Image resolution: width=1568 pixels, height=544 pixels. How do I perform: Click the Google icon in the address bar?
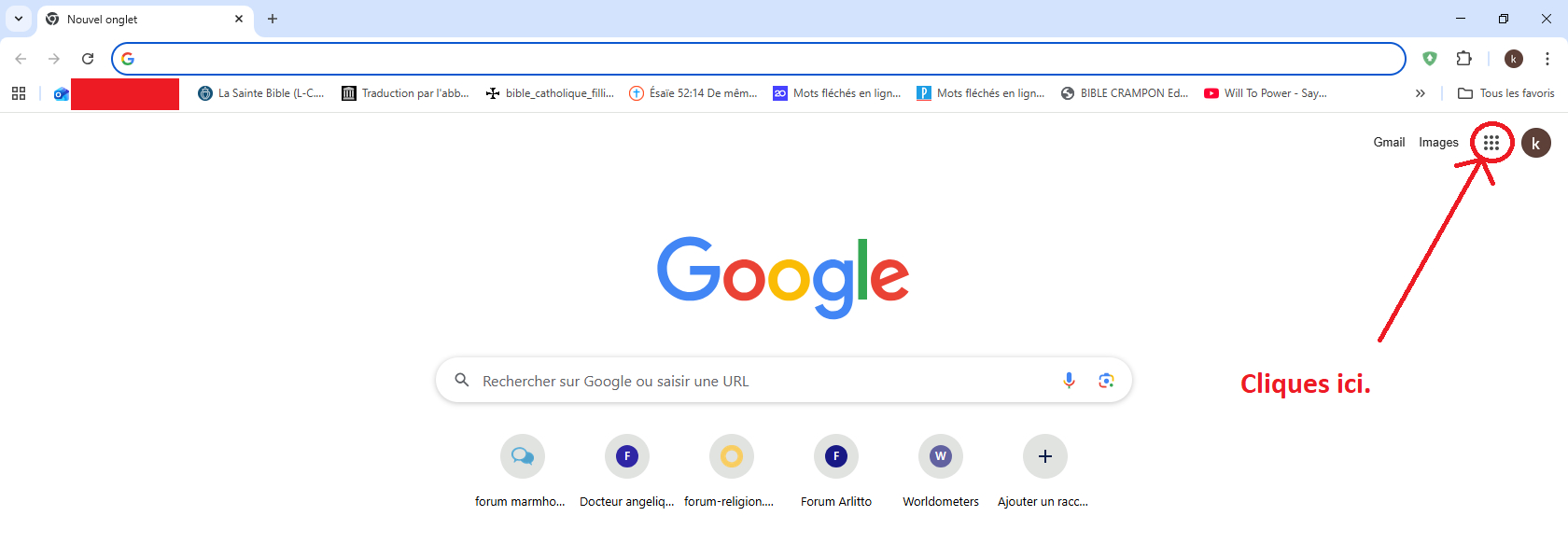[x=128, y=59]
